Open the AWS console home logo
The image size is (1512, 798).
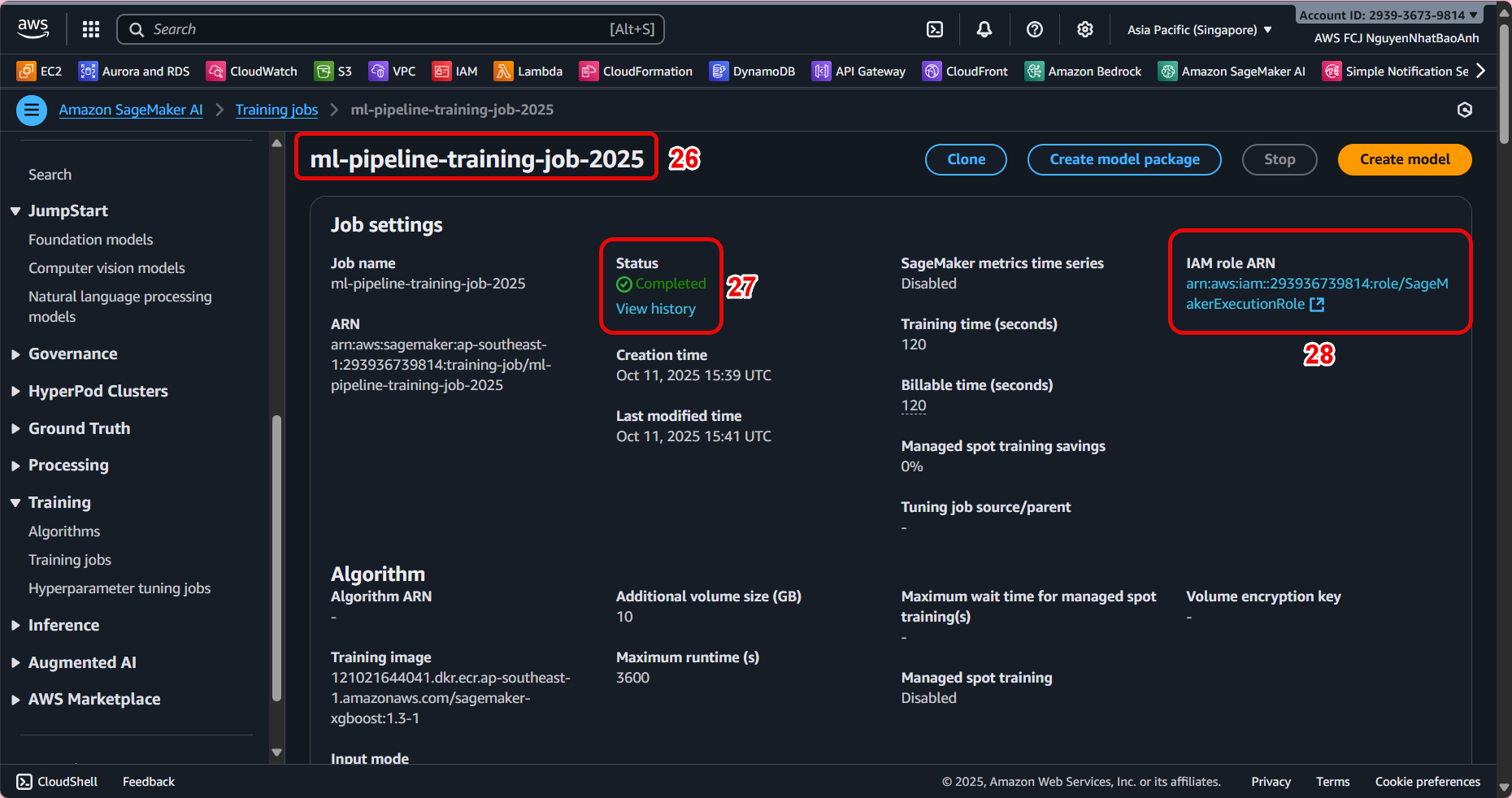pos(33,28)
